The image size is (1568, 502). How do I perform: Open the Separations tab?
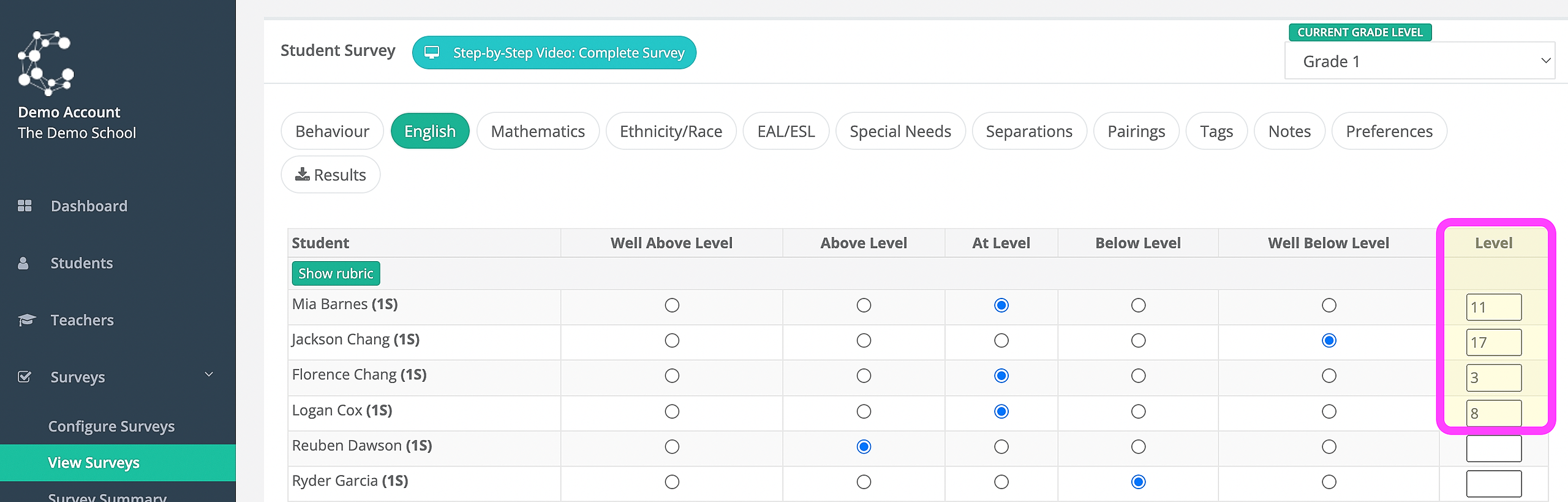pos(1029,131)
